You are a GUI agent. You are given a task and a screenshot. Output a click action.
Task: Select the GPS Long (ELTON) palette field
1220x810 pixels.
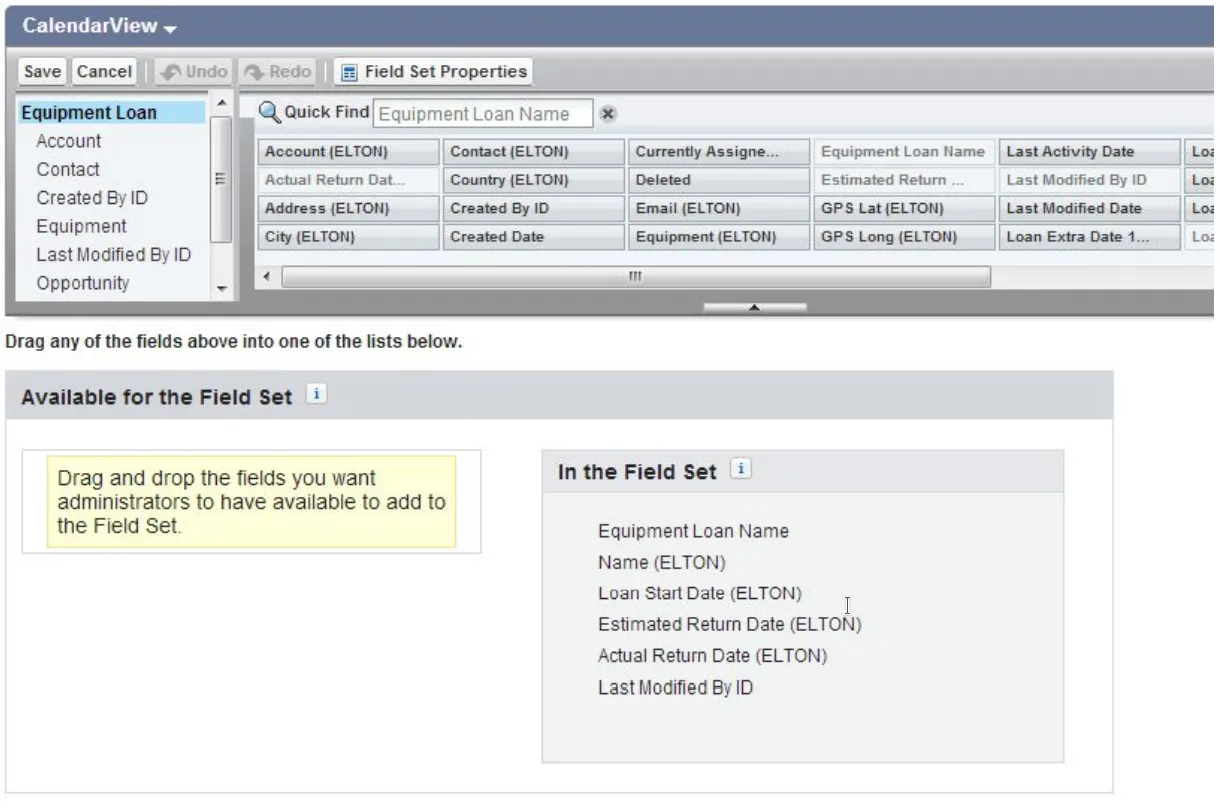click(x=904, y=237)
